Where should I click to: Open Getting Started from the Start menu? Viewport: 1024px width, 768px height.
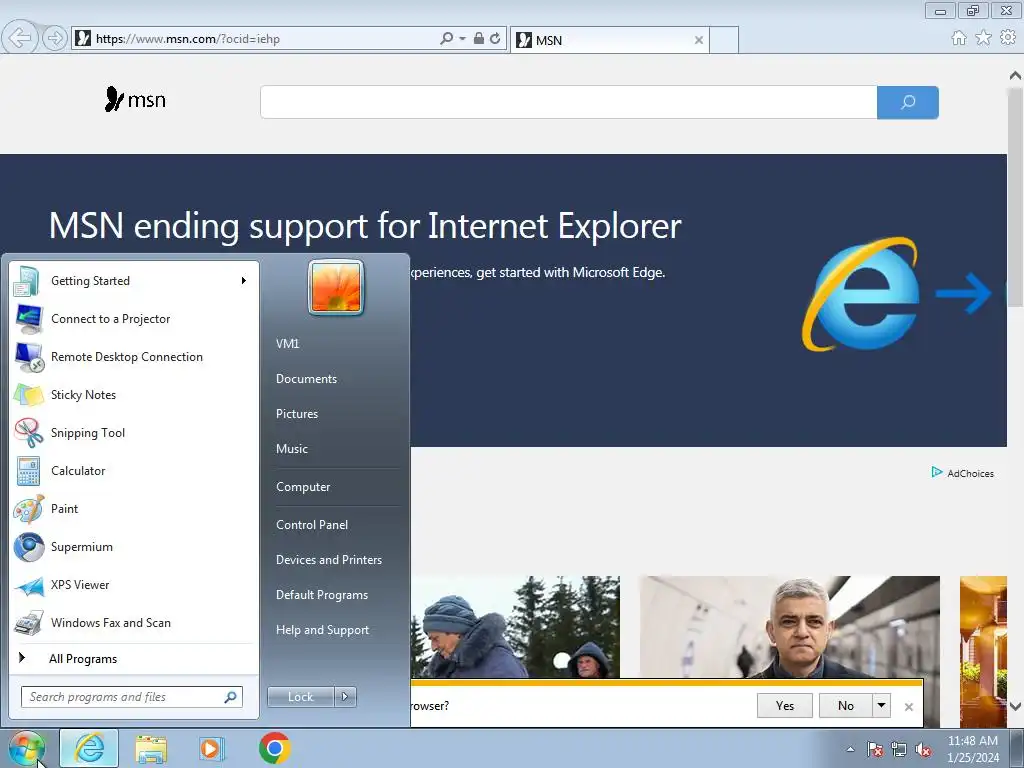click(x=134, y=281)
